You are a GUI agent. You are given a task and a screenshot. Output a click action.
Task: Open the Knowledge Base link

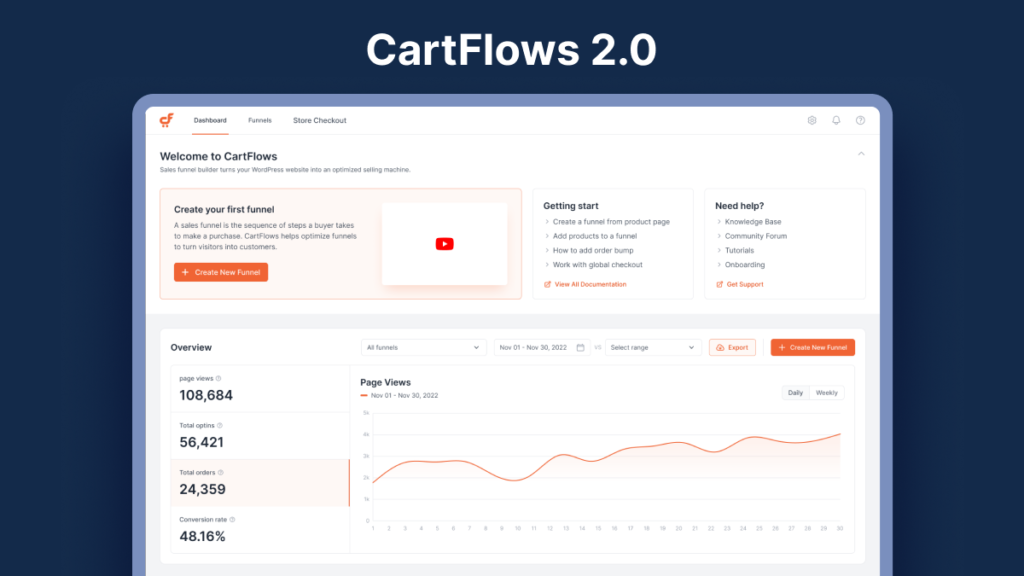pos(753,221)
